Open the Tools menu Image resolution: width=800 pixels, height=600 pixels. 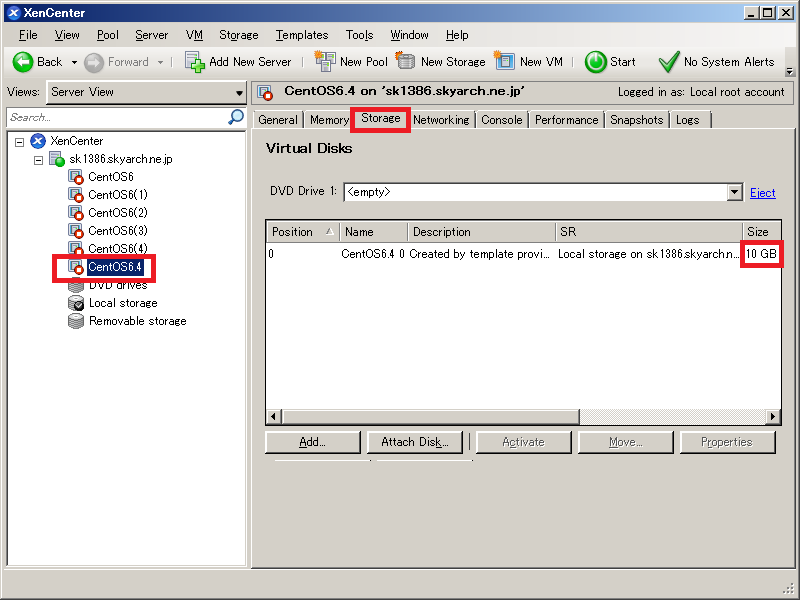[x=360, y=35]
